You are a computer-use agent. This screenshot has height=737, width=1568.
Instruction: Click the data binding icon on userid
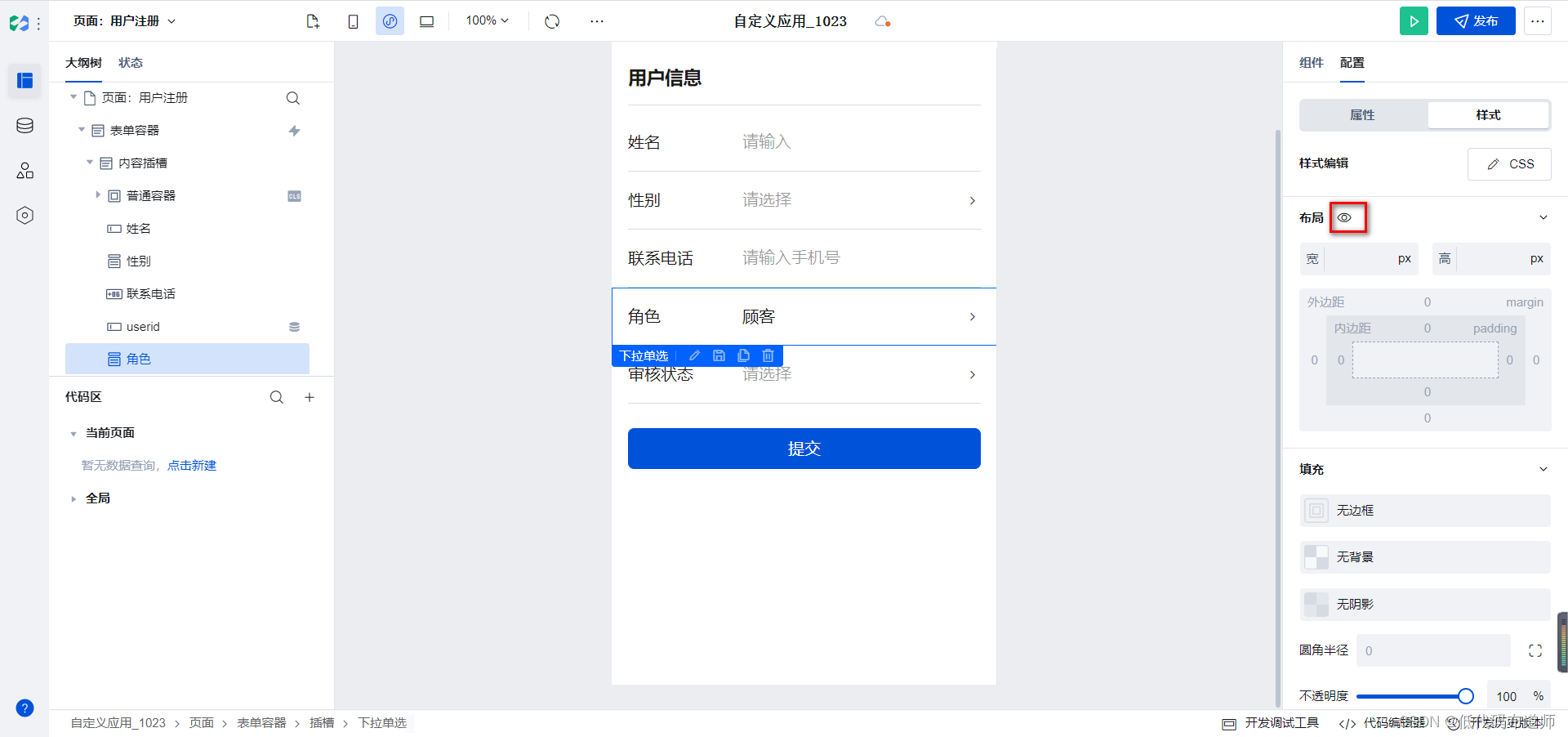point(294,327)
